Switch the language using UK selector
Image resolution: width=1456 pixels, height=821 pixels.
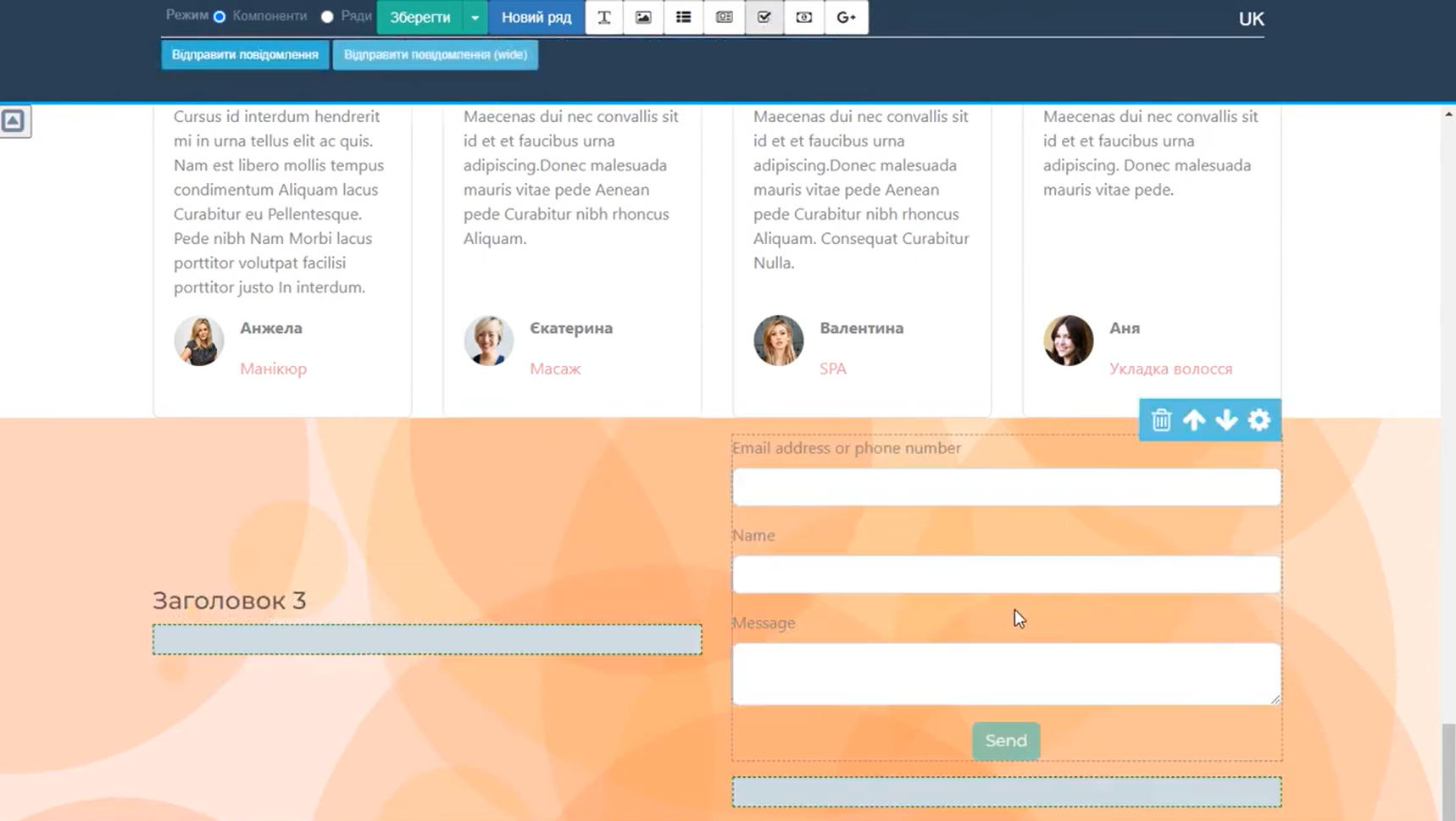click(1252, 18)
